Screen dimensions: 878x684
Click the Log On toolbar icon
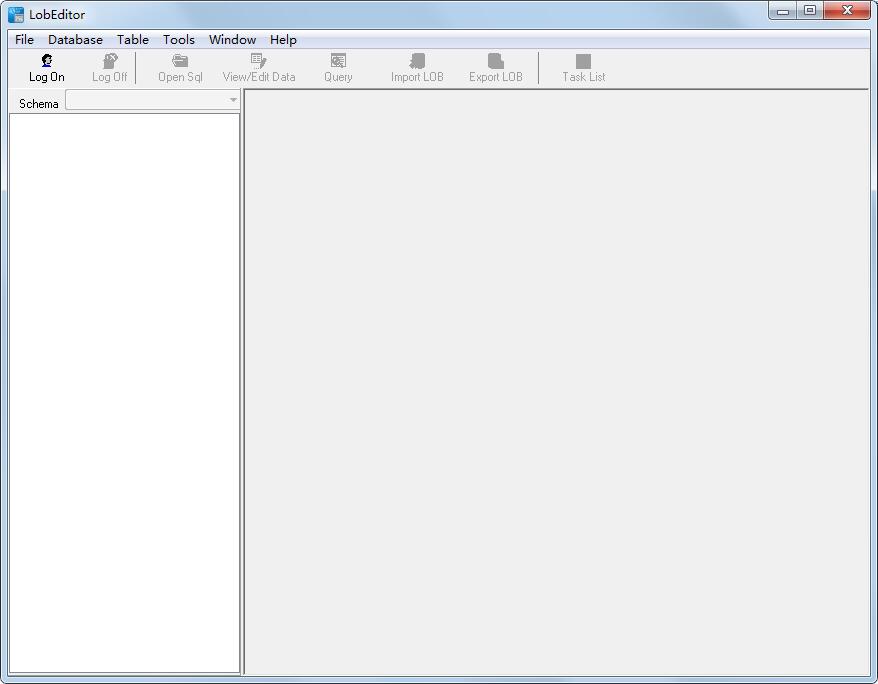(45, 60)
